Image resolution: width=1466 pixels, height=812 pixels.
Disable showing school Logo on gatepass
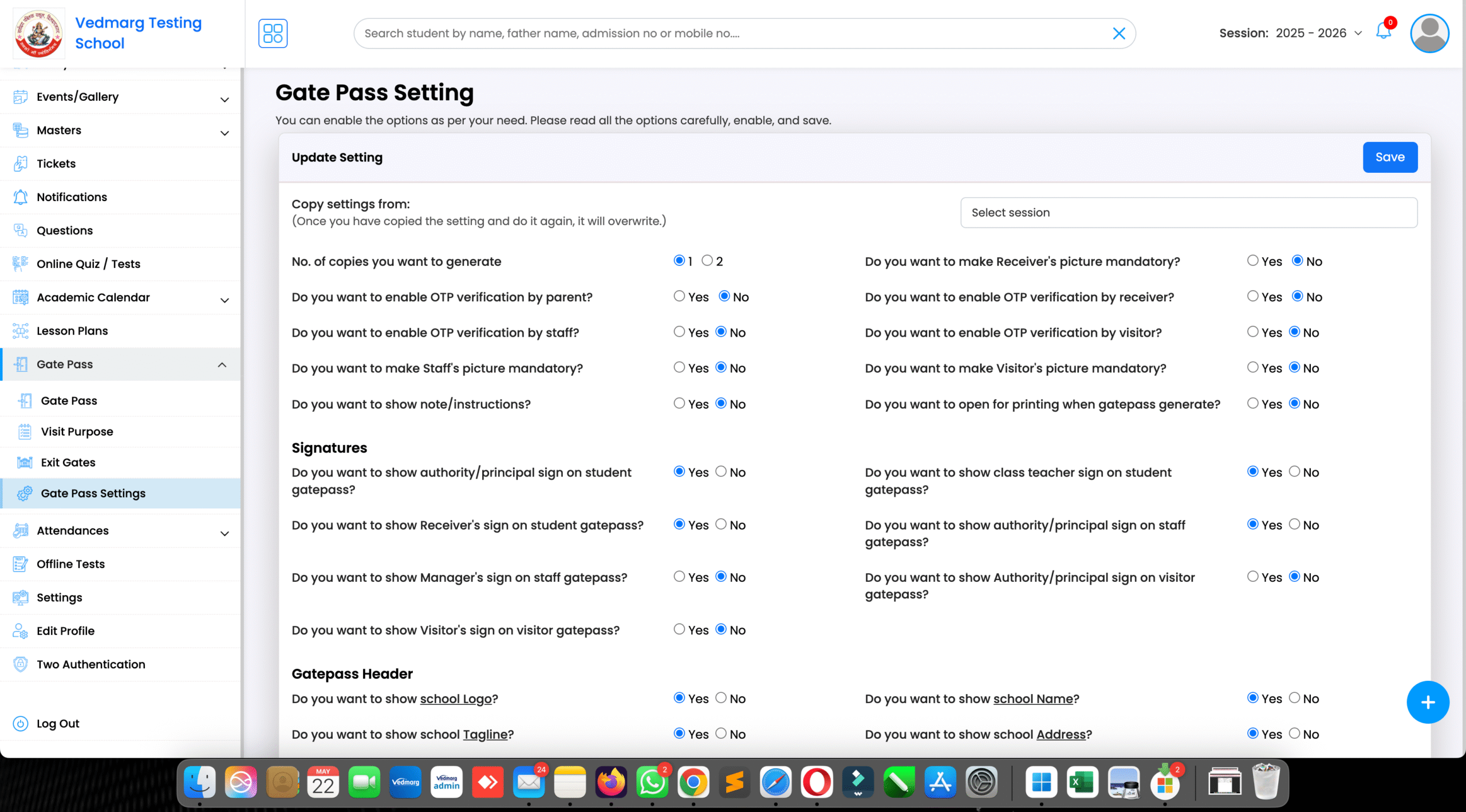(x=720, y=698)
